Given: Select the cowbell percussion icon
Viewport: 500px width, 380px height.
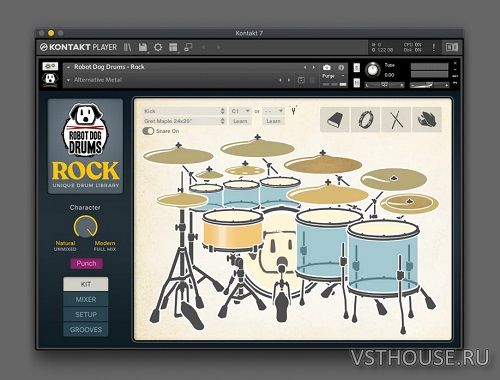Looking at the screenshot, I should click(x=335, y=119).
